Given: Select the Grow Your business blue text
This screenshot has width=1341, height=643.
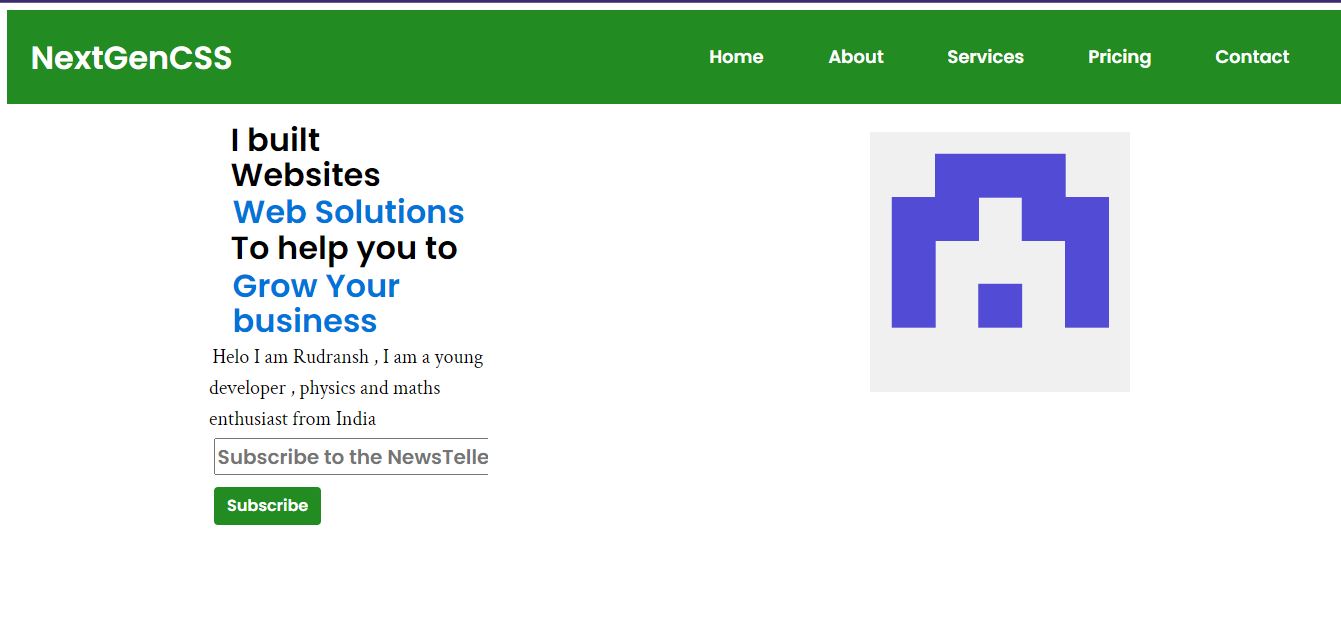Looking at the screenshot, I should pyautogui.click(x=316, y=303).
